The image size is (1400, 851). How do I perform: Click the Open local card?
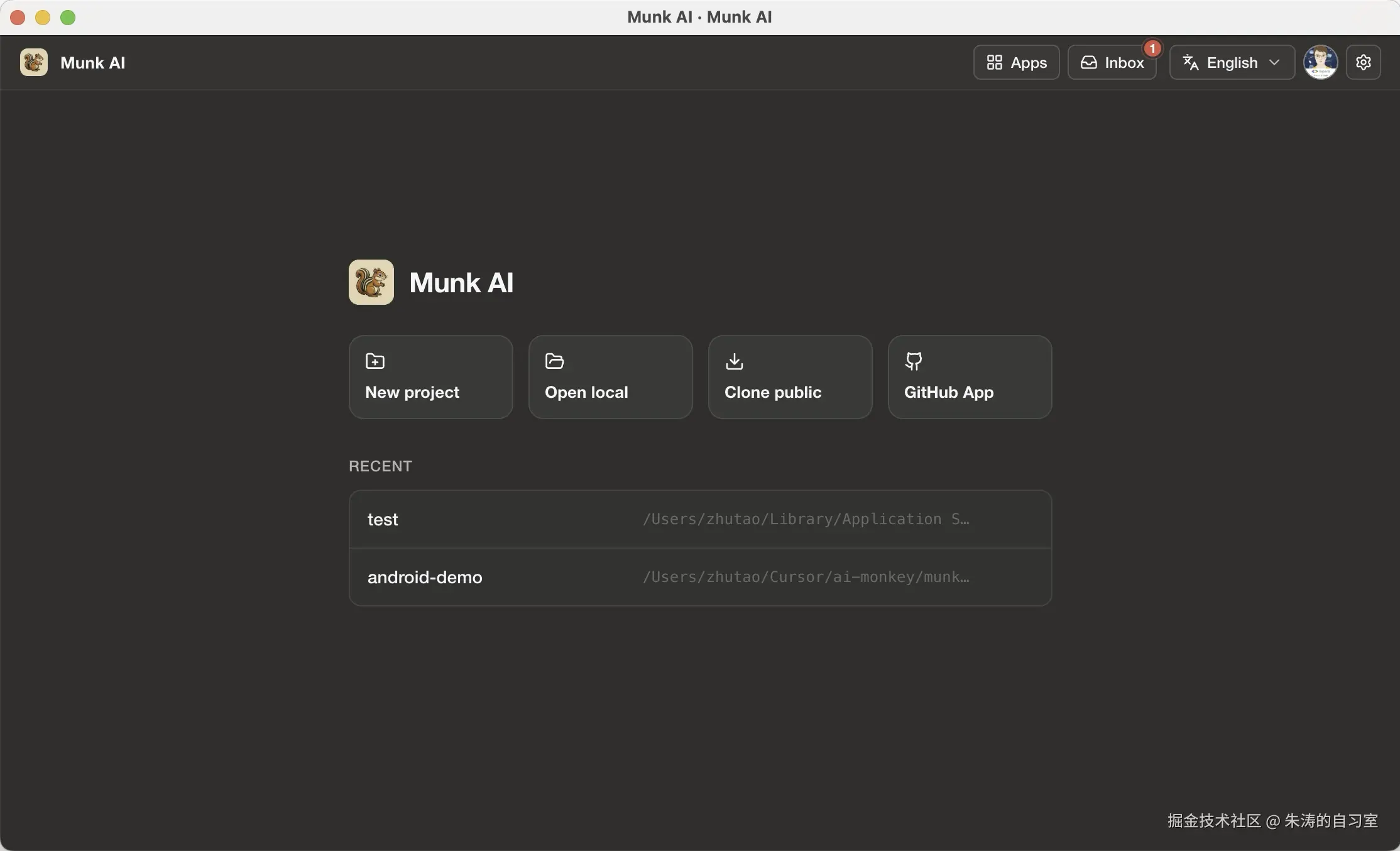pyautogui.click(x=610, y=377)
